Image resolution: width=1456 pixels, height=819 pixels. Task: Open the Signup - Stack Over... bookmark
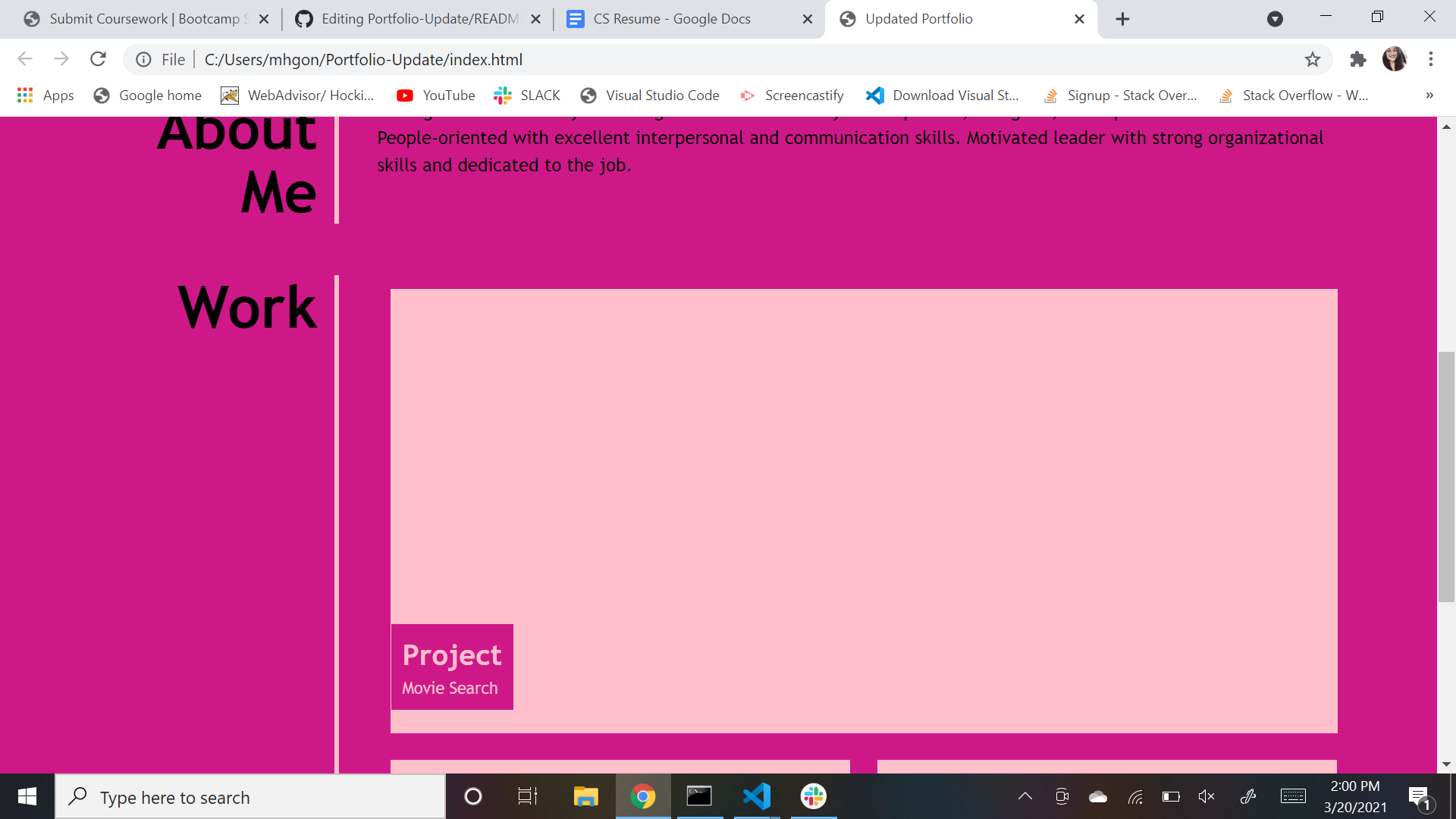(1121, 96)
